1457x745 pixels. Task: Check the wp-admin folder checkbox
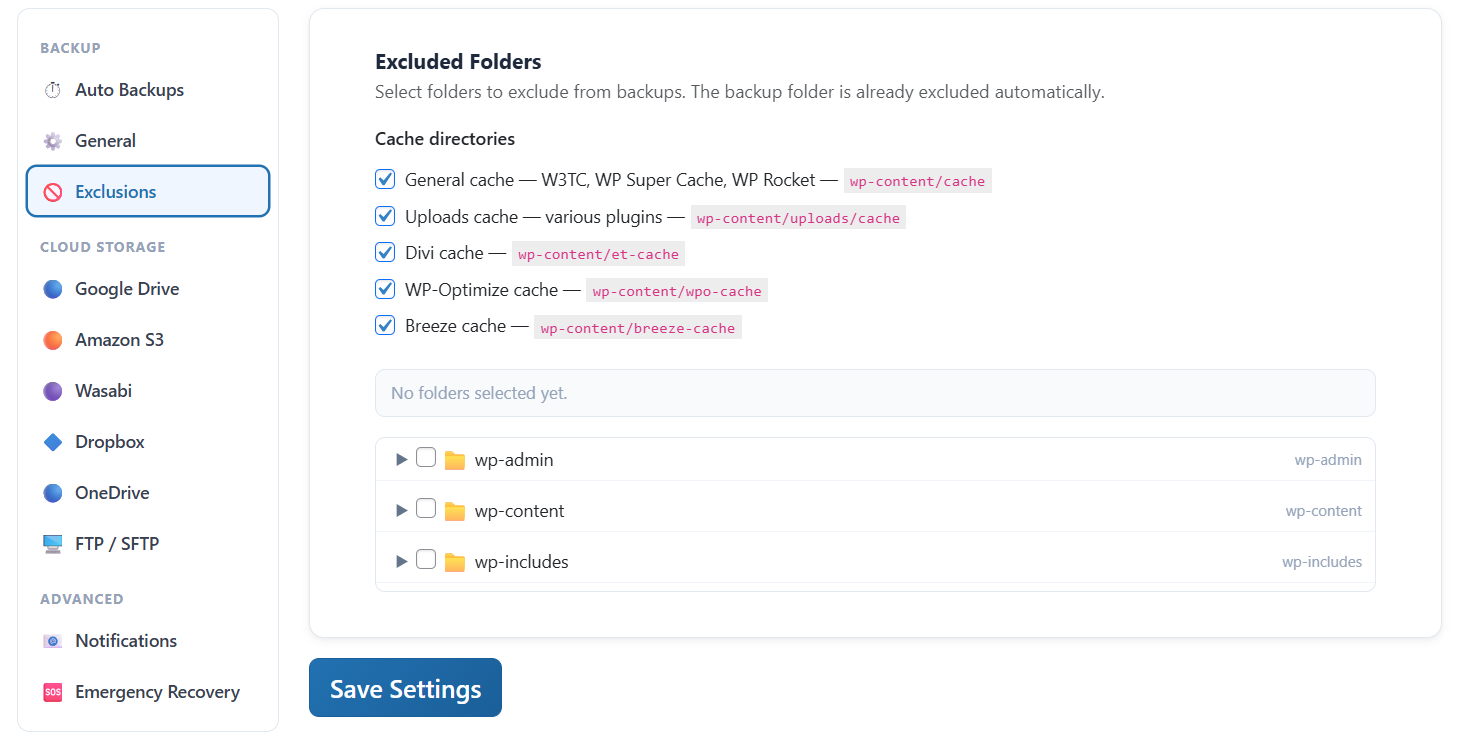tap(426, 458)
